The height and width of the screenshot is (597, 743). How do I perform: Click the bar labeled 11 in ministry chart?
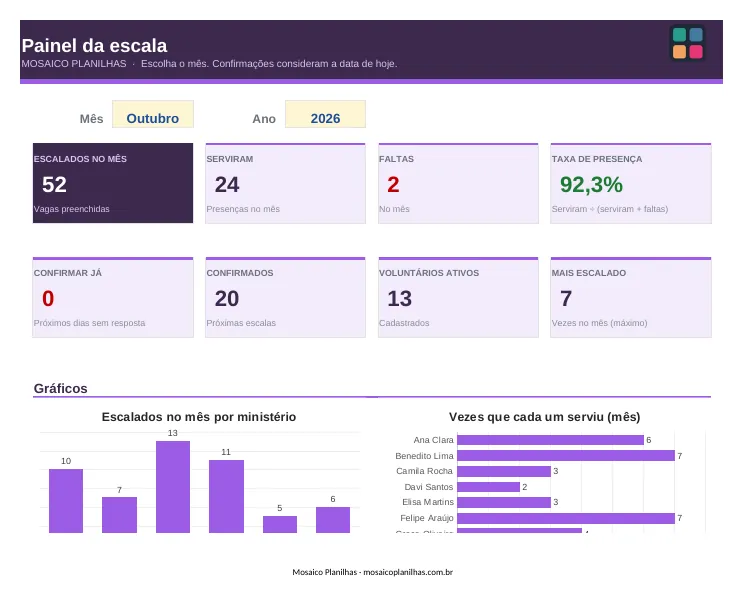227,496
